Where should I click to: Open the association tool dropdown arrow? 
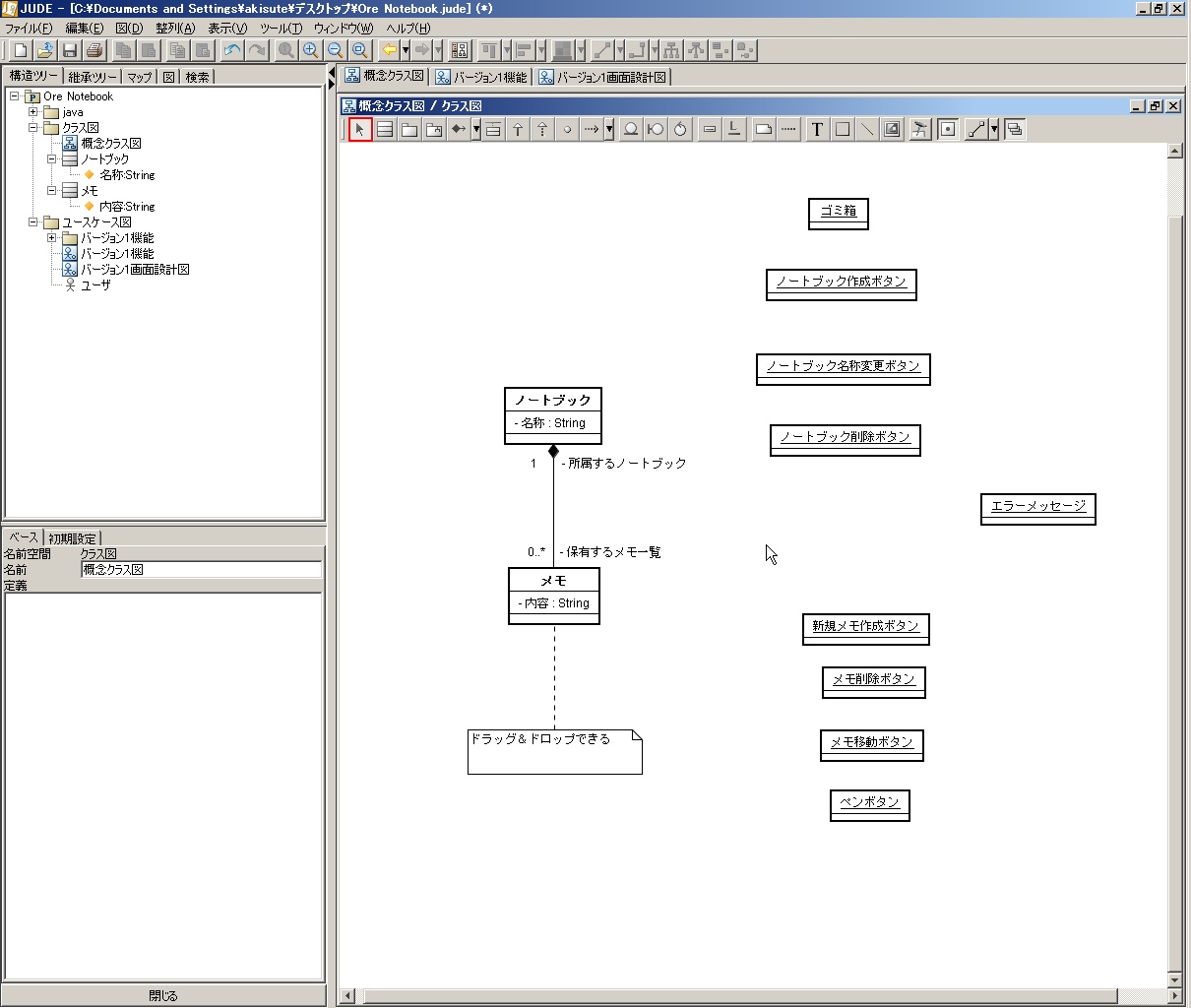click(476, 129)
